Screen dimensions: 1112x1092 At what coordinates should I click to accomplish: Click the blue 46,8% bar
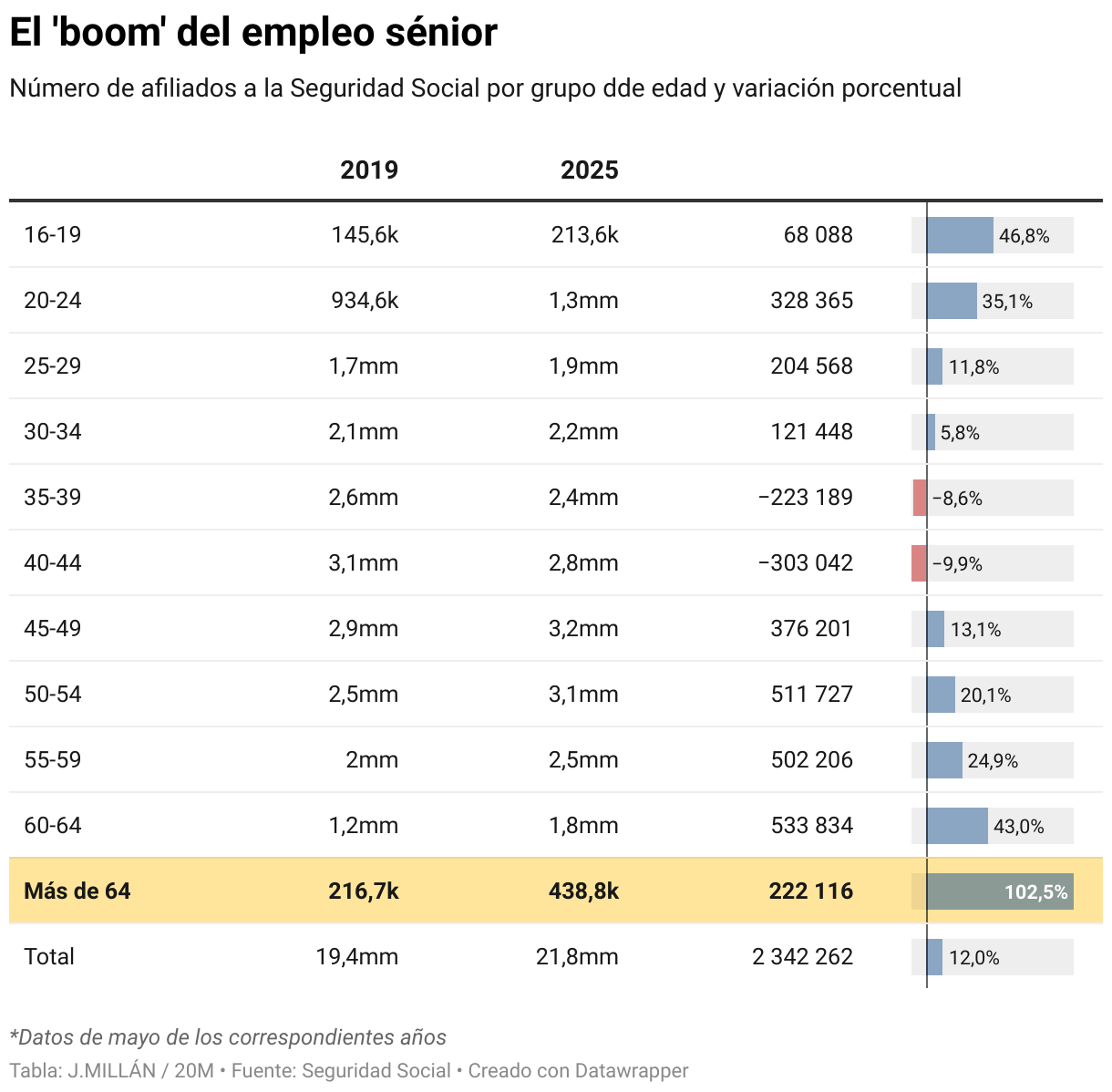pos(960,235)
